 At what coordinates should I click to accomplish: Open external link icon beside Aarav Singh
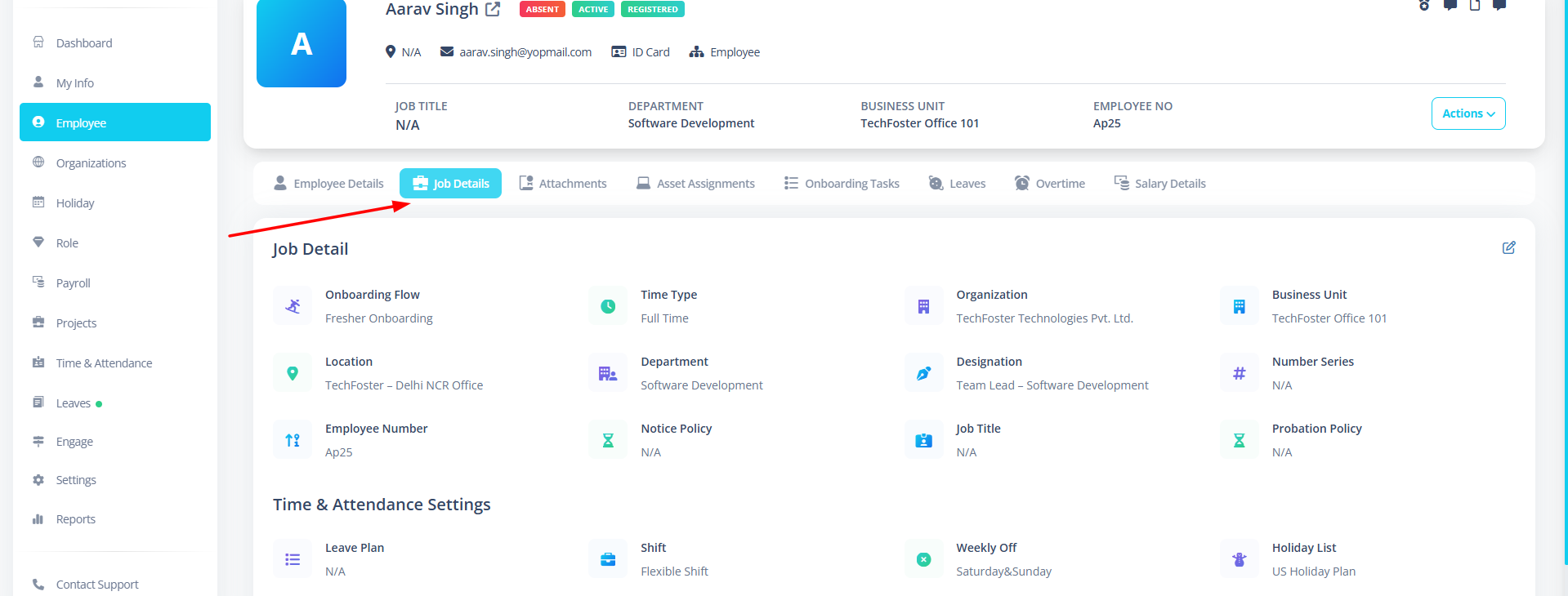pos(493,9)
